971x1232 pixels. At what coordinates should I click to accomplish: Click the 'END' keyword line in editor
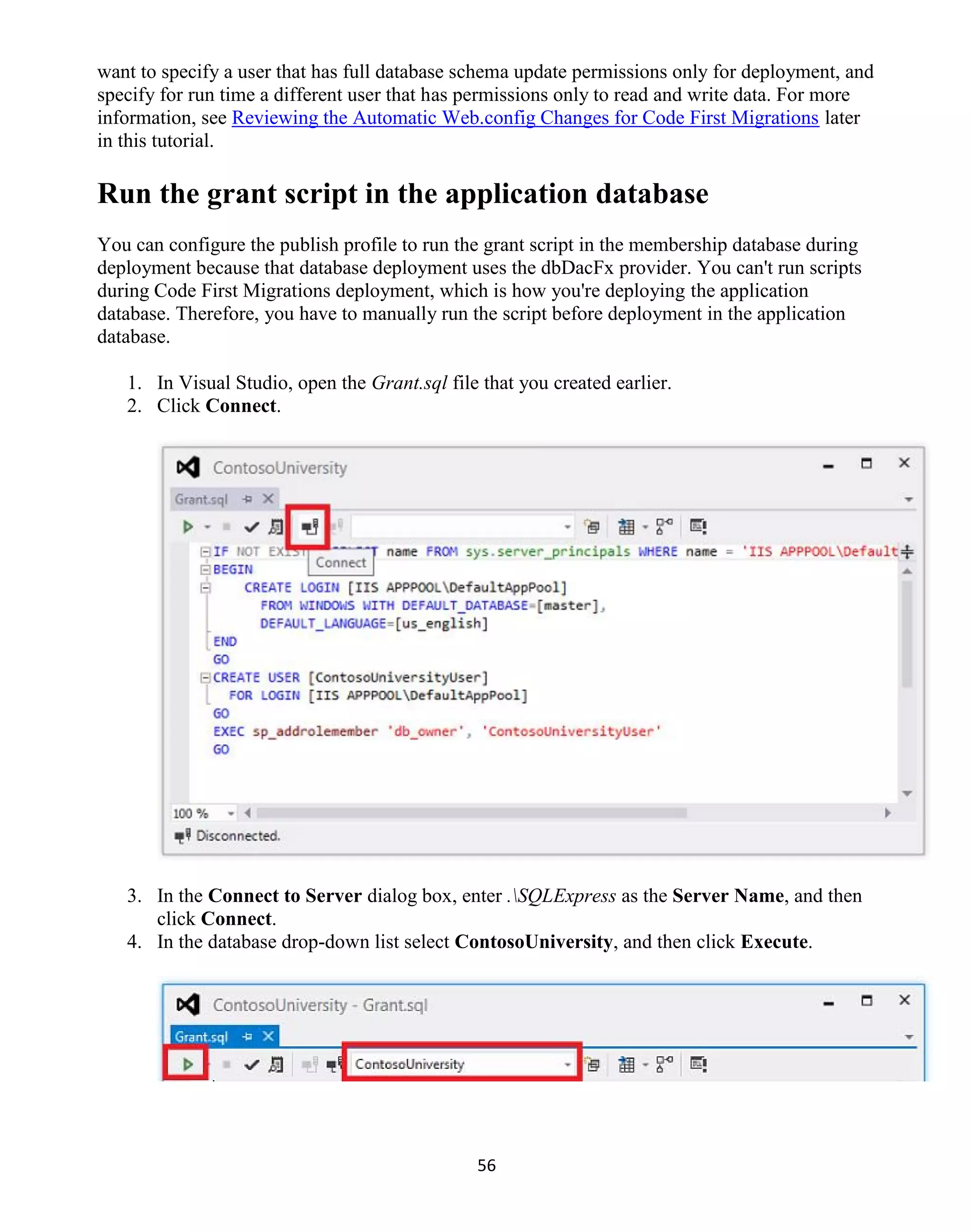click(225, 641)
